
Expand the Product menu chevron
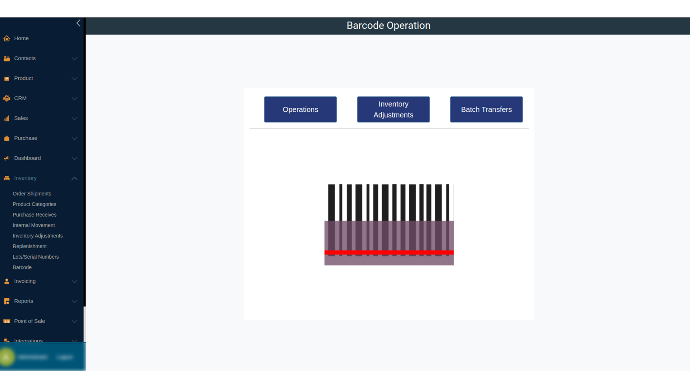click(x=74, y=78)
